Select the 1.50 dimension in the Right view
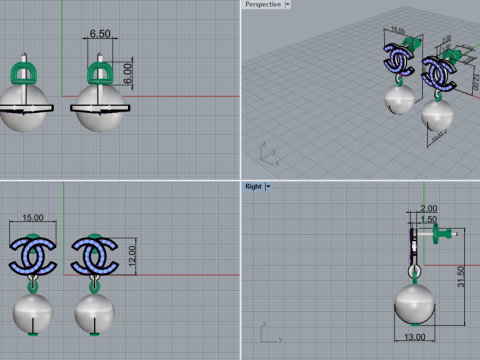The height and width of the screenshot is (360, 480). point(429,219)
